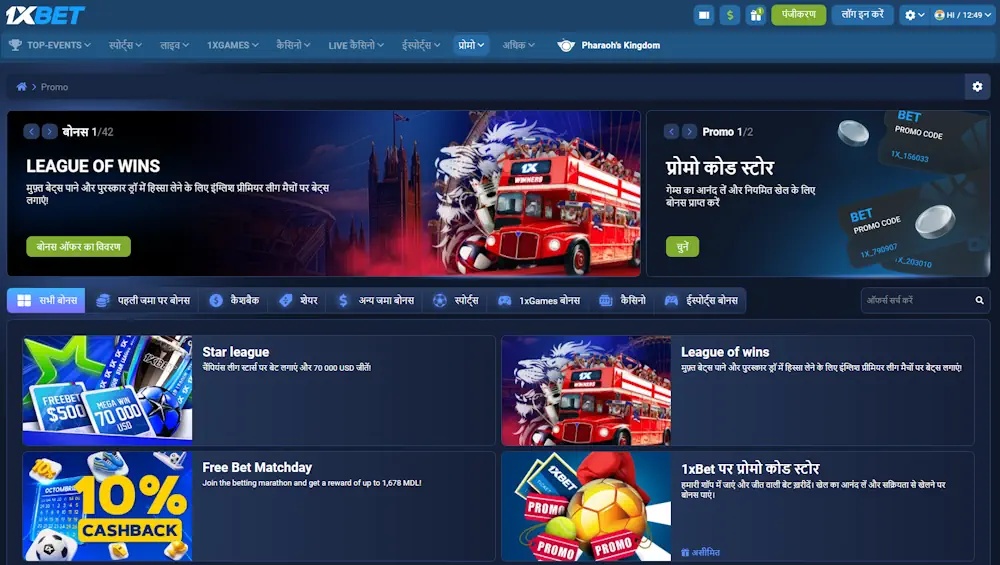Click the mobile app icon in header
This screenshot has width=1000, height=565.
[x=704, y=15]
